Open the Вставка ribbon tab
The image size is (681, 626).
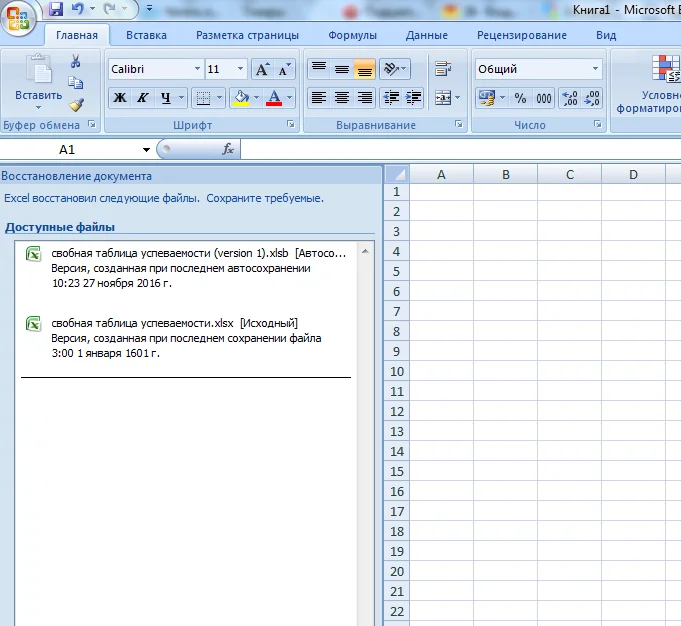(146, 35)
